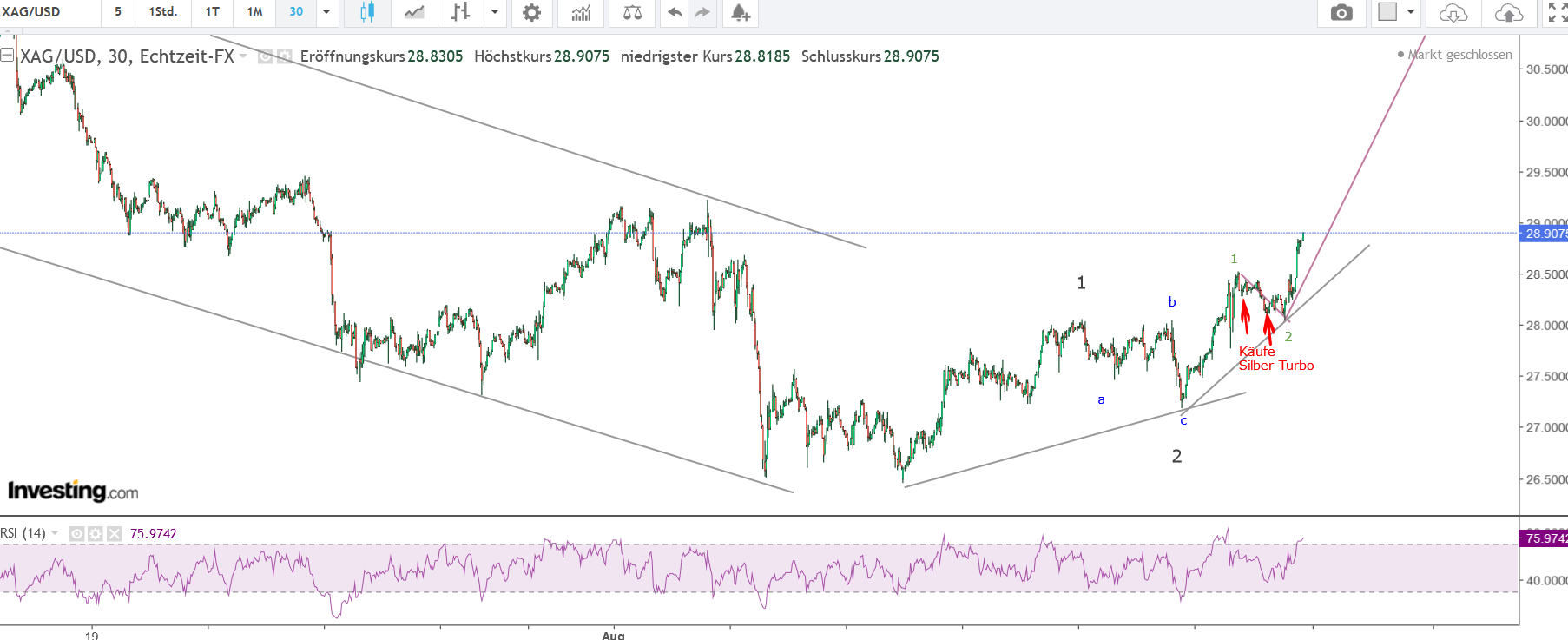Toggle fullscreen chart mode
1568x640 pixels.
[x=1558, y=12]
